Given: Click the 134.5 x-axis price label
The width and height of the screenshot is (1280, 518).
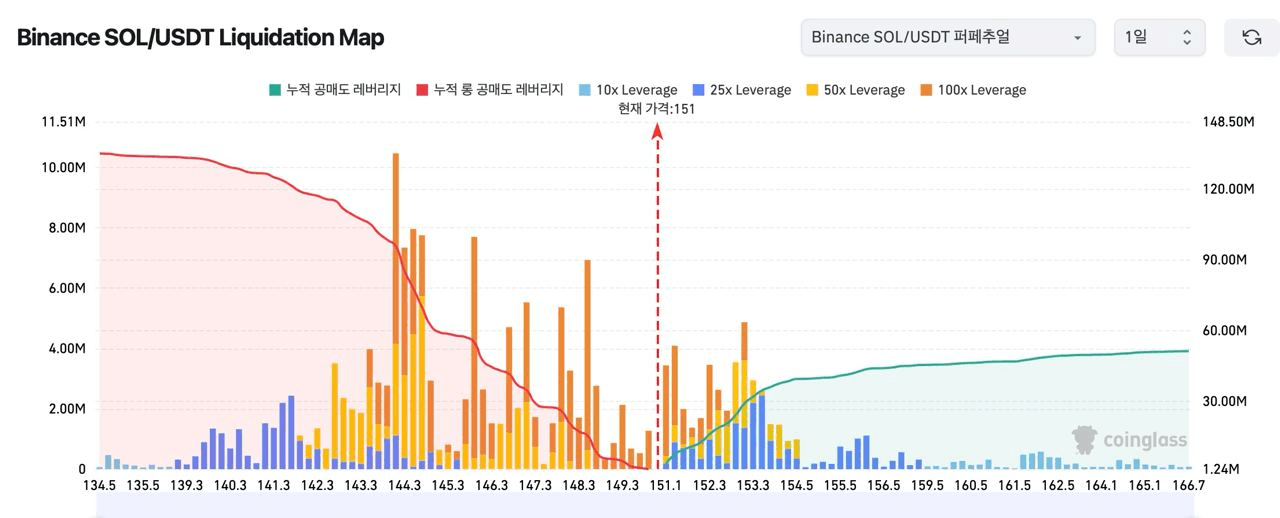Looking at the screenshot, I should coord(99,486).
